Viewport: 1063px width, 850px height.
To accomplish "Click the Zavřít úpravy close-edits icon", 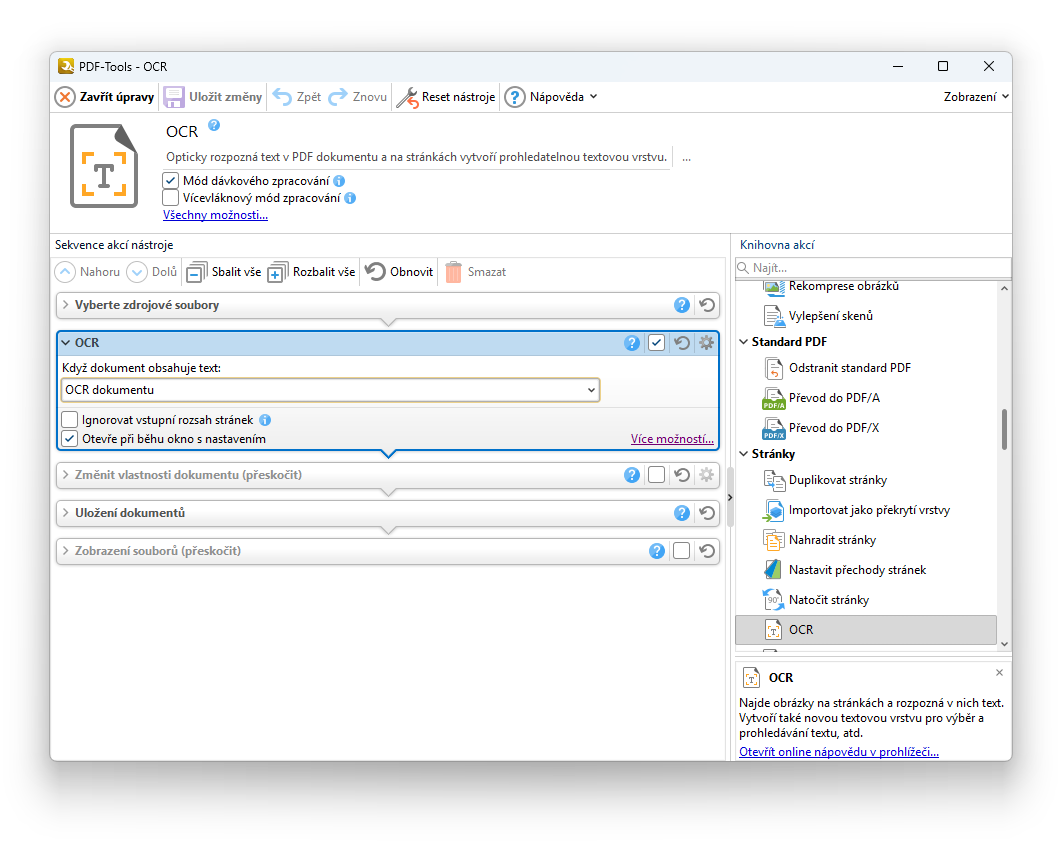I will click(65, 97).
